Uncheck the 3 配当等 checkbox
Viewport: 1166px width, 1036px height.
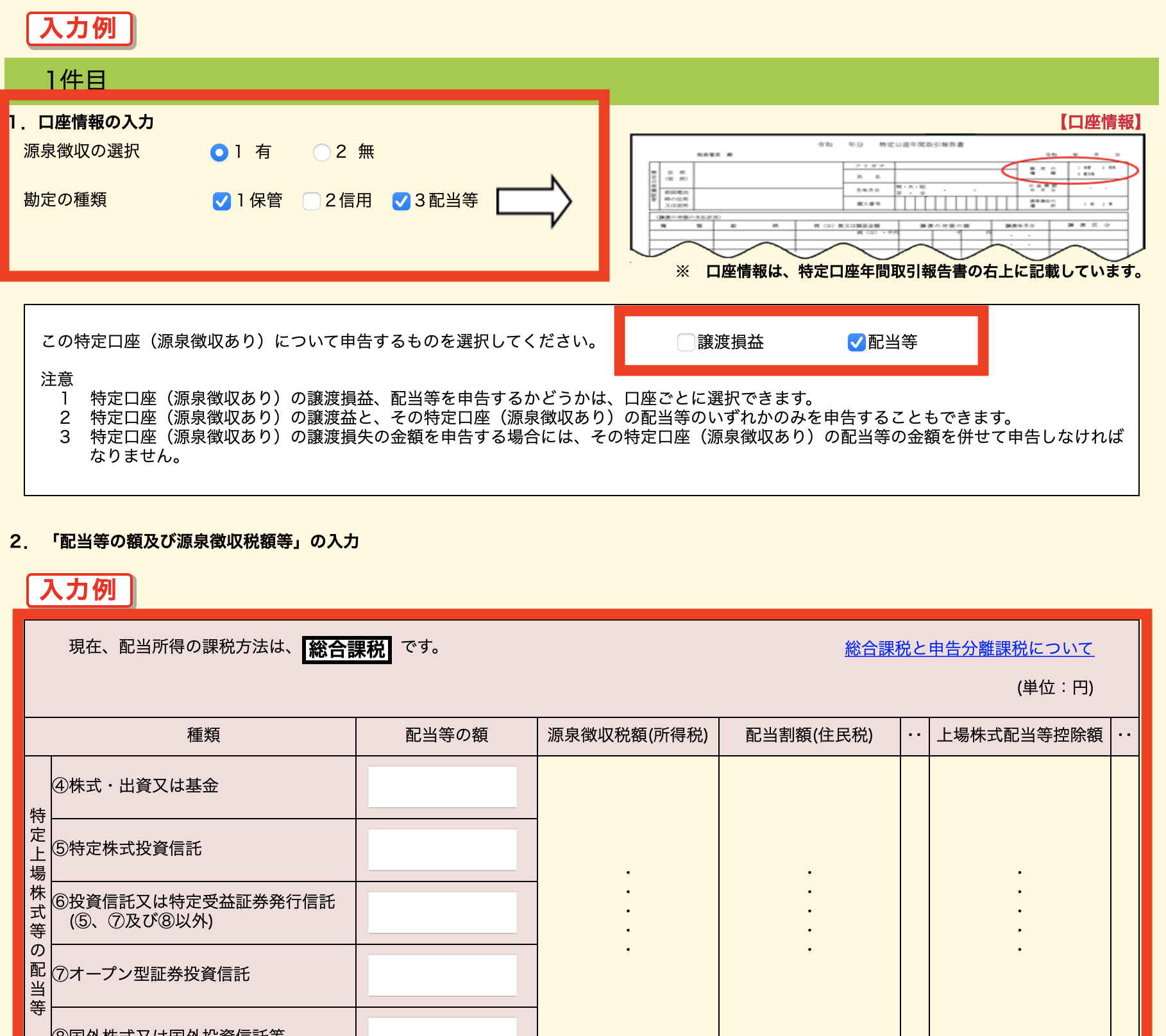pos(402,201)
